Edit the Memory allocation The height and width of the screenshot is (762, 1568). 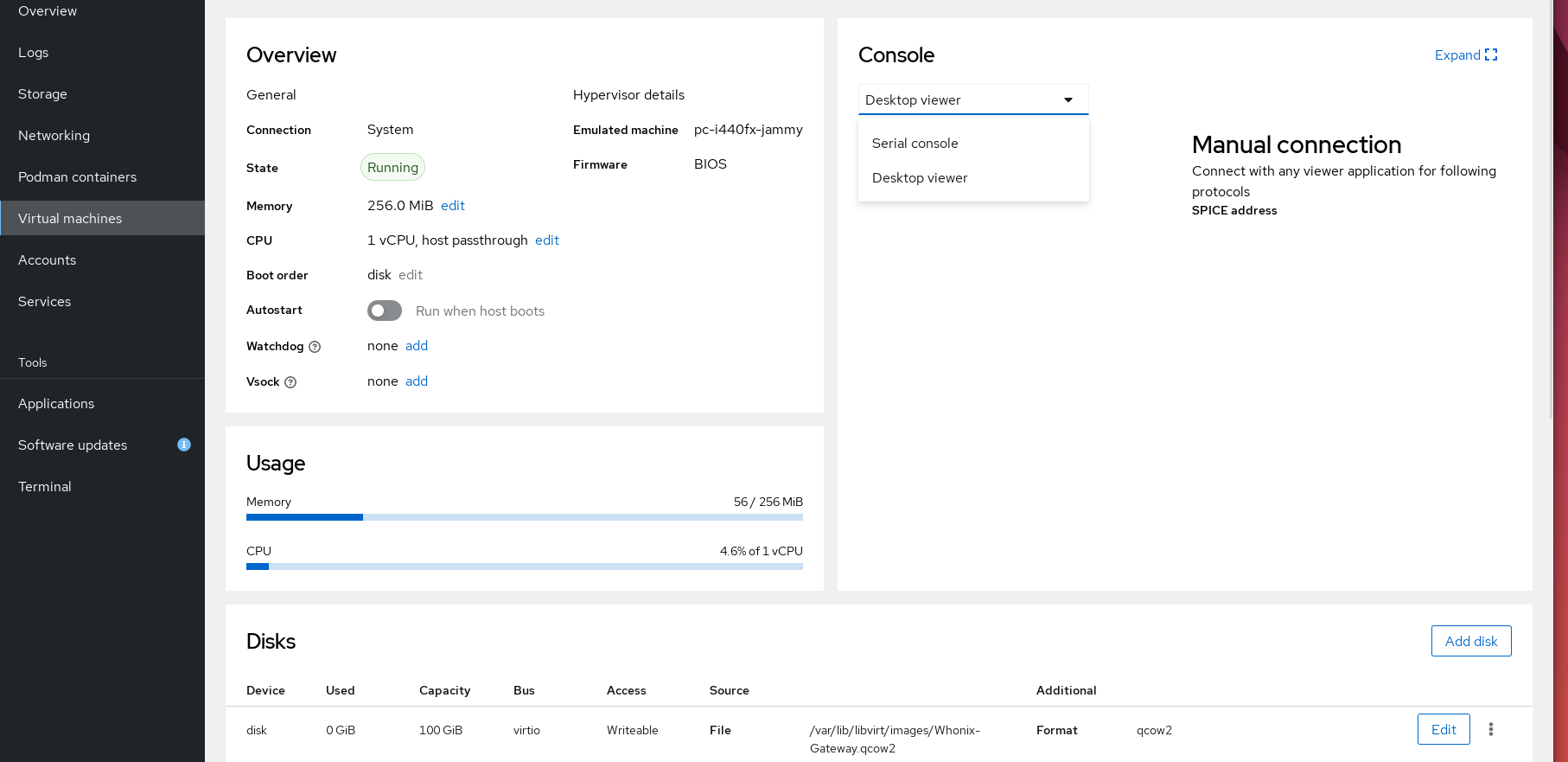coord(452,206)
